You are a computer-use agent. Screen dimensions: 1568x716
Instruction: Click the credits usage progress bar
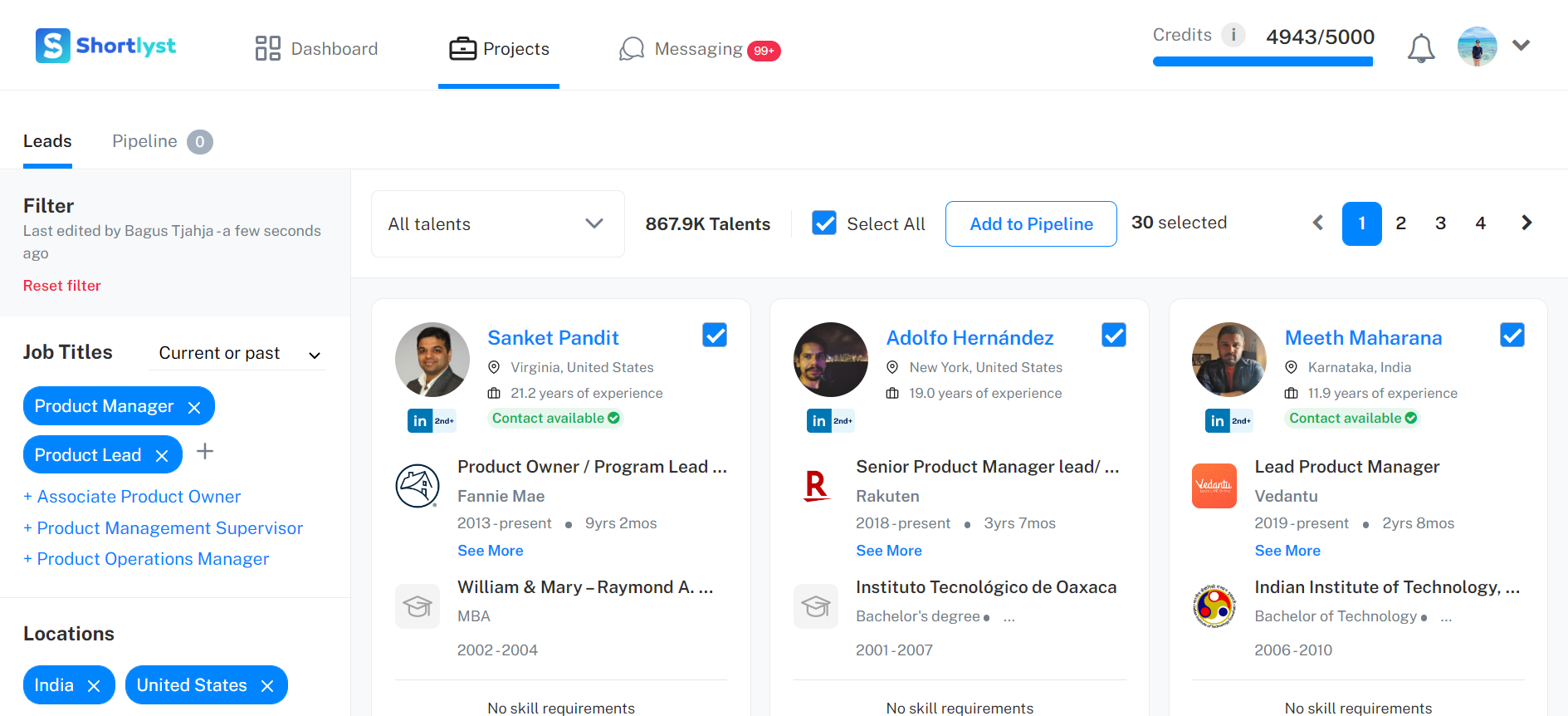pos(1263,61)
